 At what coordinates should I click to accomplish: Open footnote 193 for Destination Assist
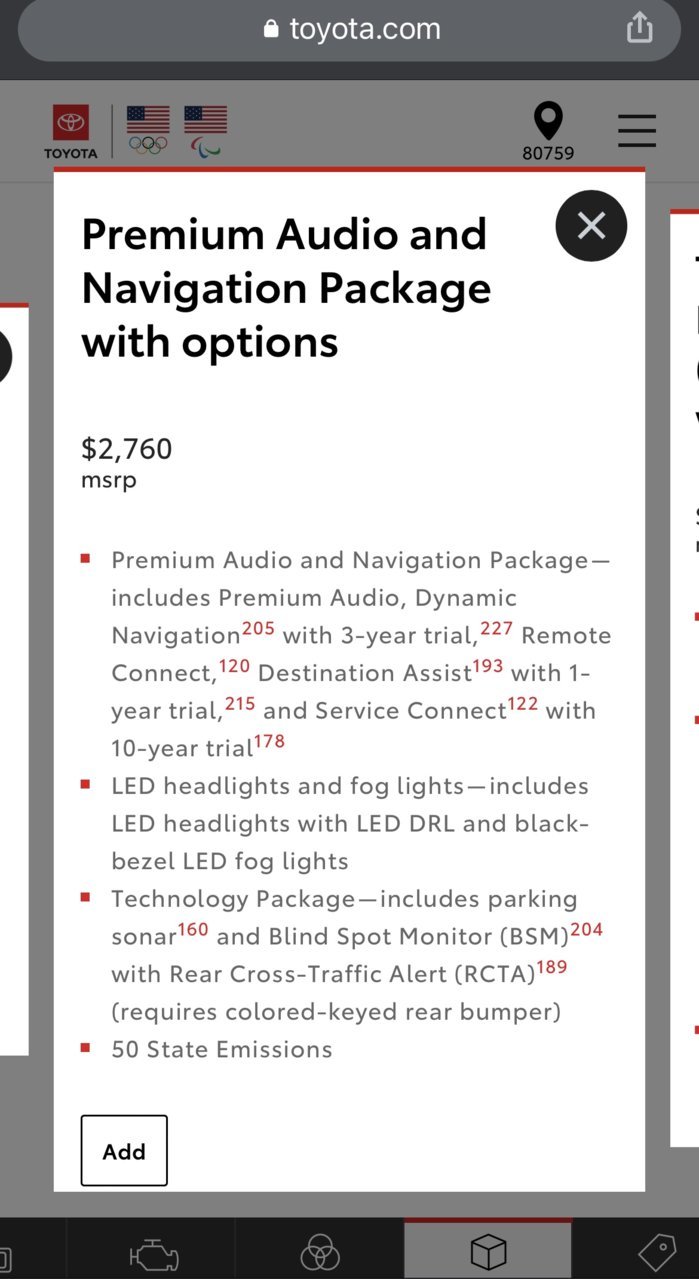coord(488,666)
